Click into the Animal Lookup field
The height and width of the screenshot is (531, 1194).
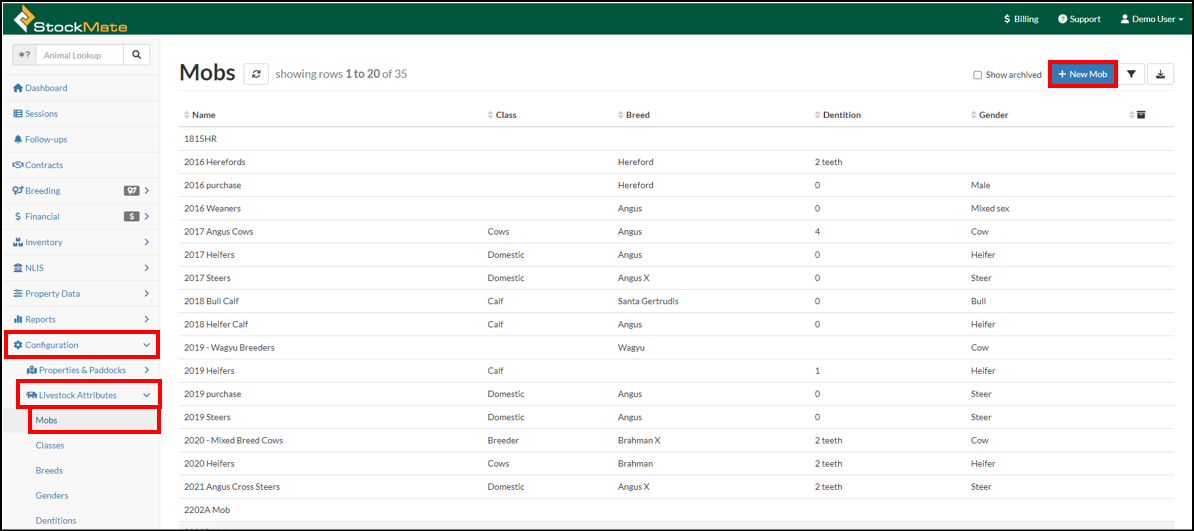tap(83, 55)
